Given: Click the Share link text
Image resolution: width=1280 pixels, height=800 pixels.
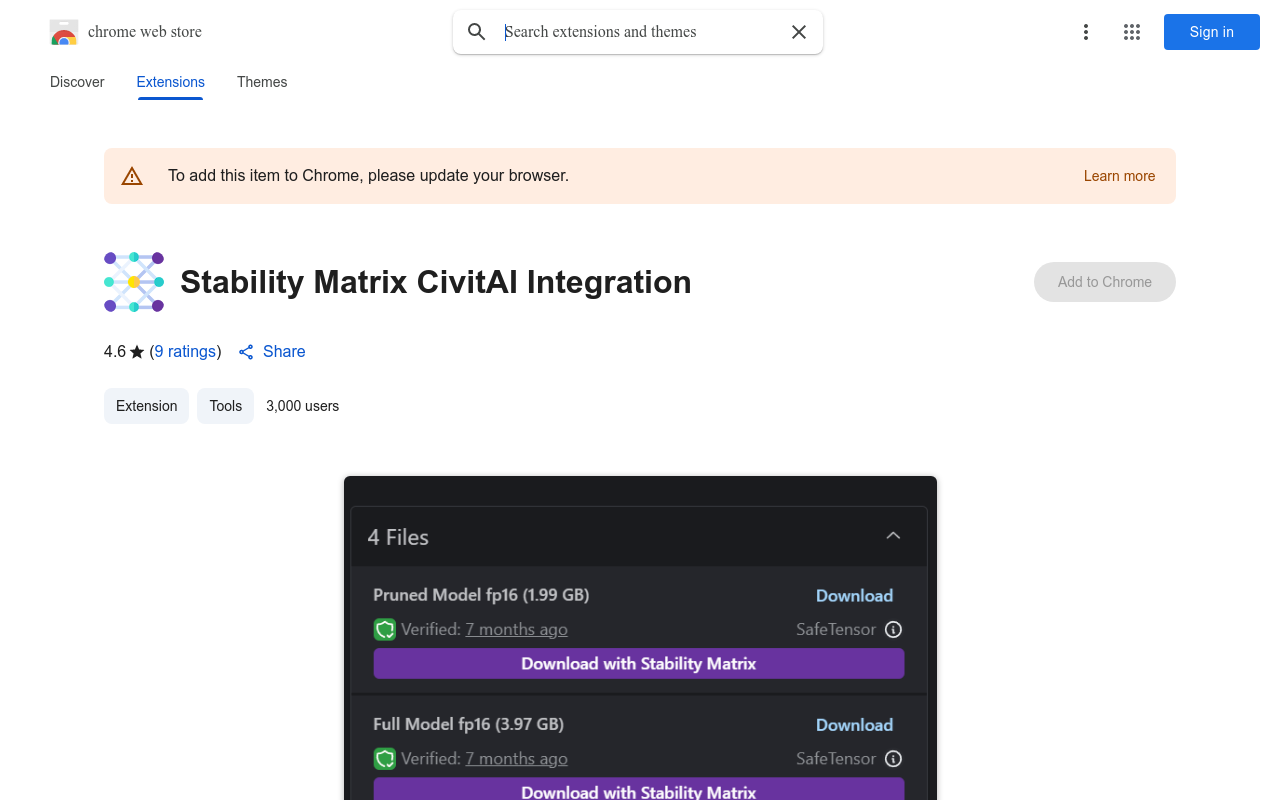Looking at the screenshot, I should coord(284,351).
